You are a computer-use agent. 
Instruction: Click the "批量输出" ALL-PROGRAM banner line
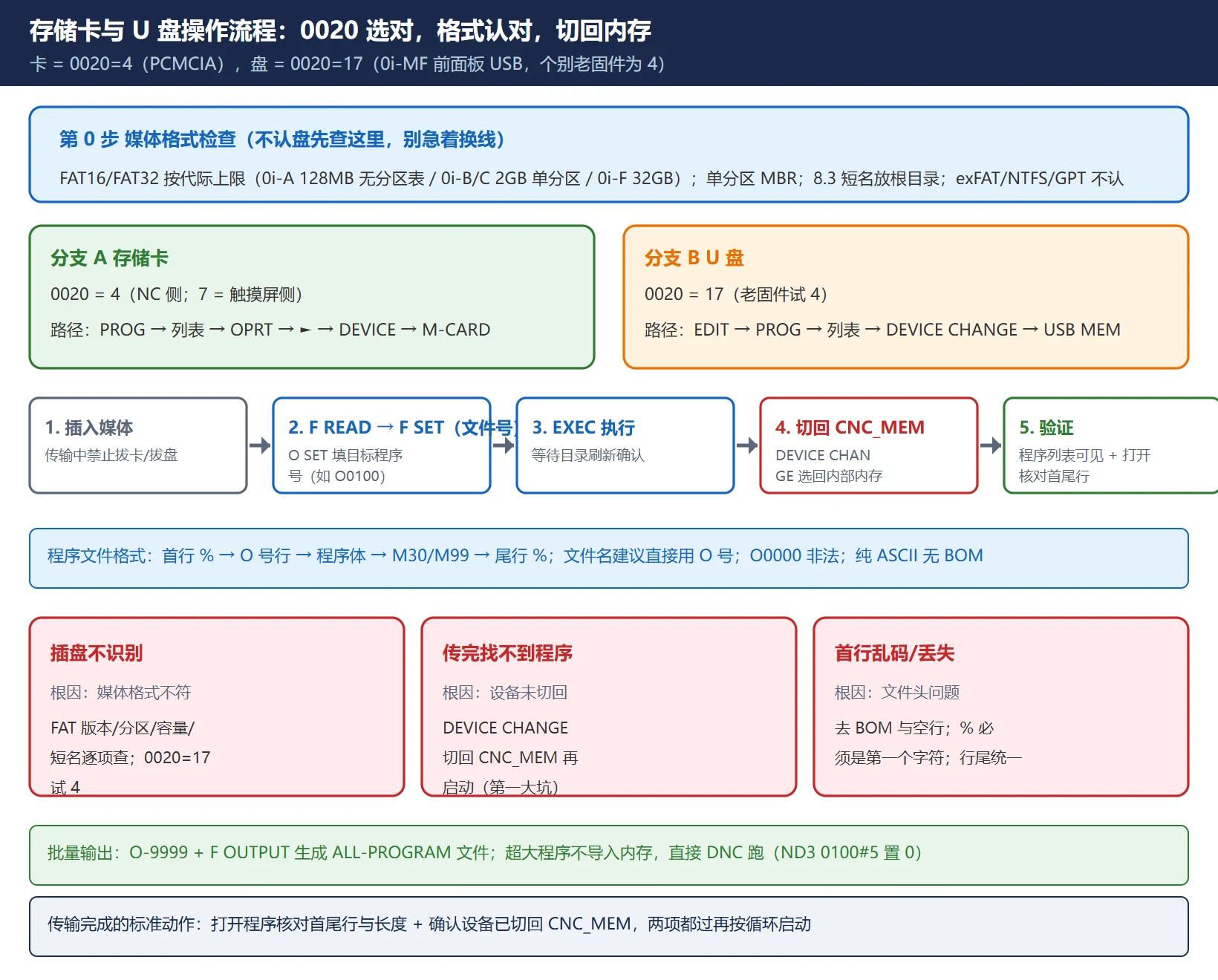click(484, 852)
